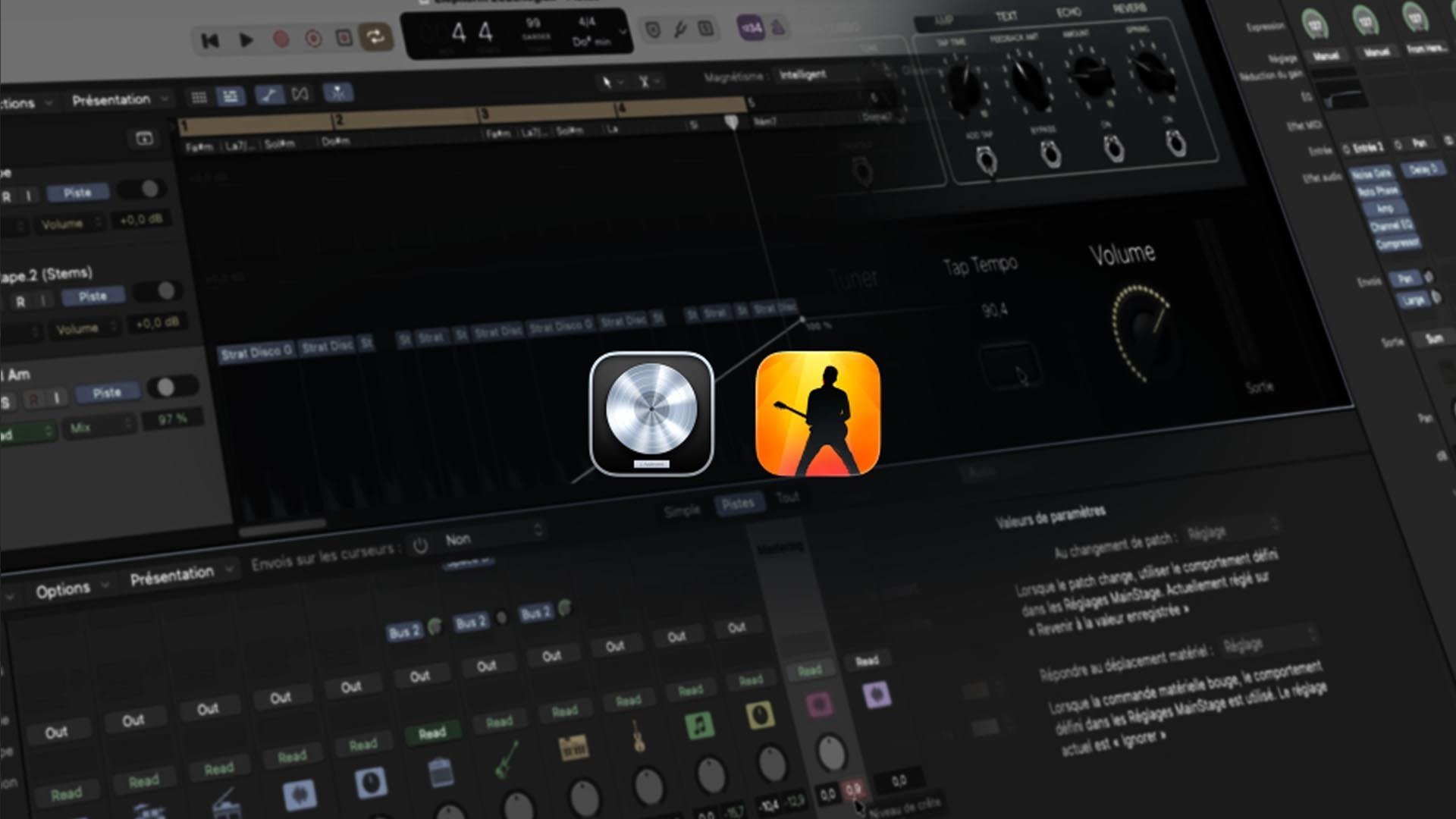Click the capture recording circle button
The width and height of the screenshot is (1456, 819).
(313, 38)
